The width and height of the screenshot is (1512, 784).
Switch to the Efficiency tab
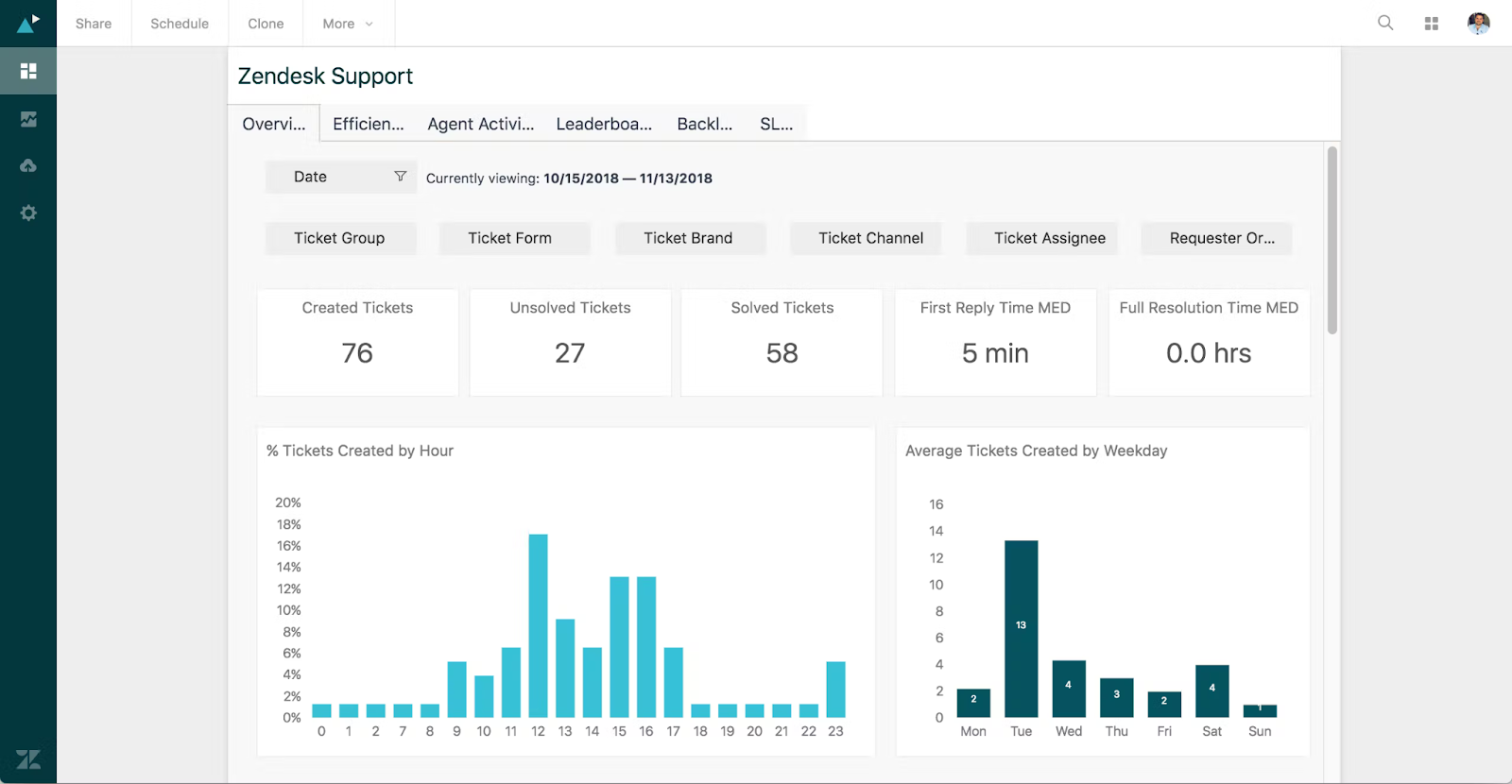tap(368, 124)
